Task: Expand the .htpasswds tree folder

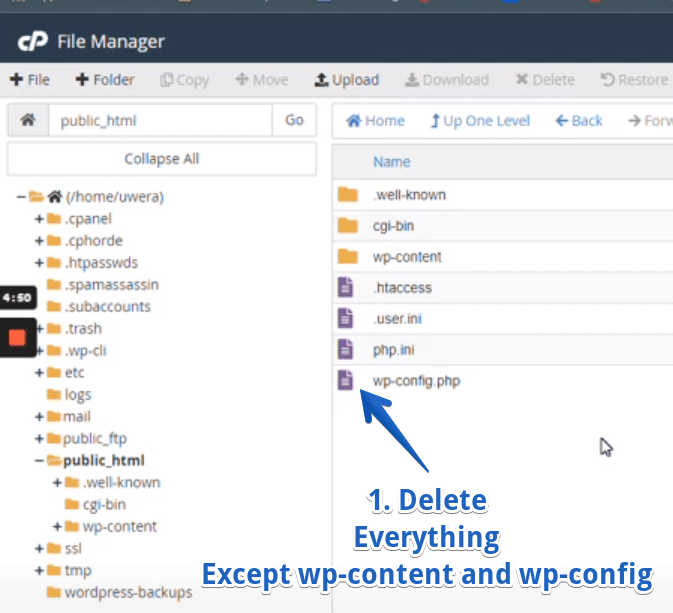Action: [x=39, y=263]
